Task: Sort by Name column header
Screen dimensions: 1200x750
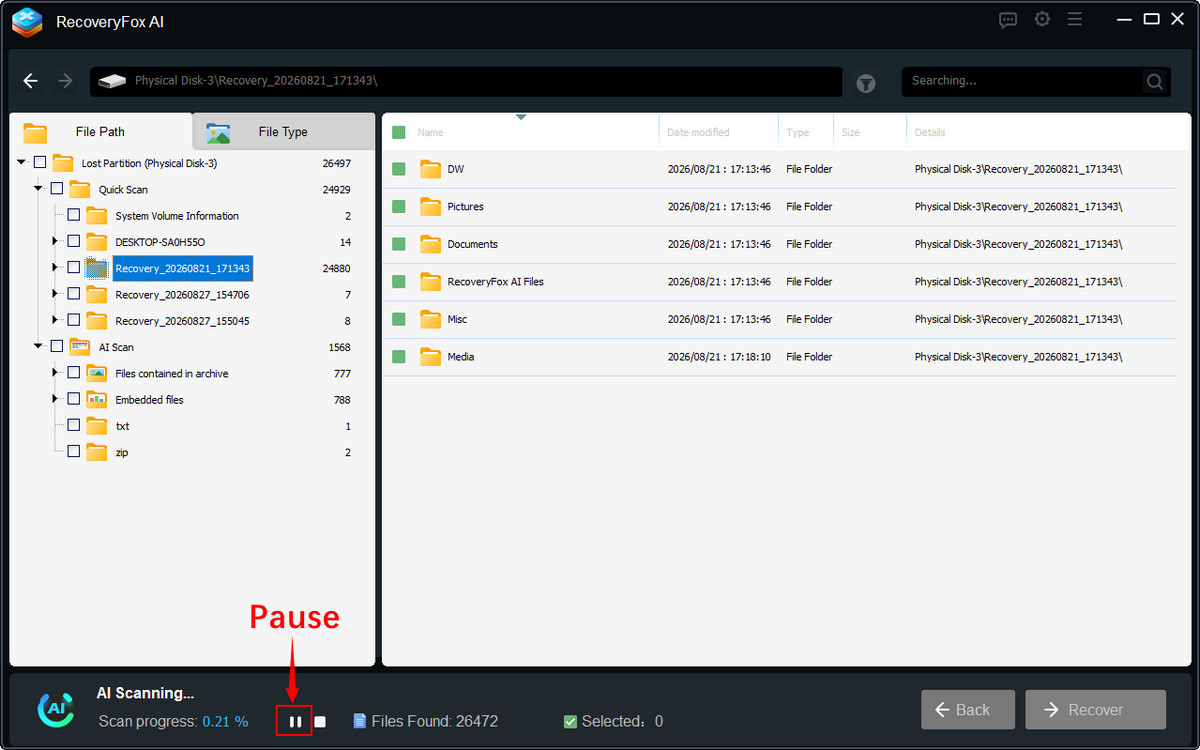Action: pyautogui.click(x=430, y=132)
